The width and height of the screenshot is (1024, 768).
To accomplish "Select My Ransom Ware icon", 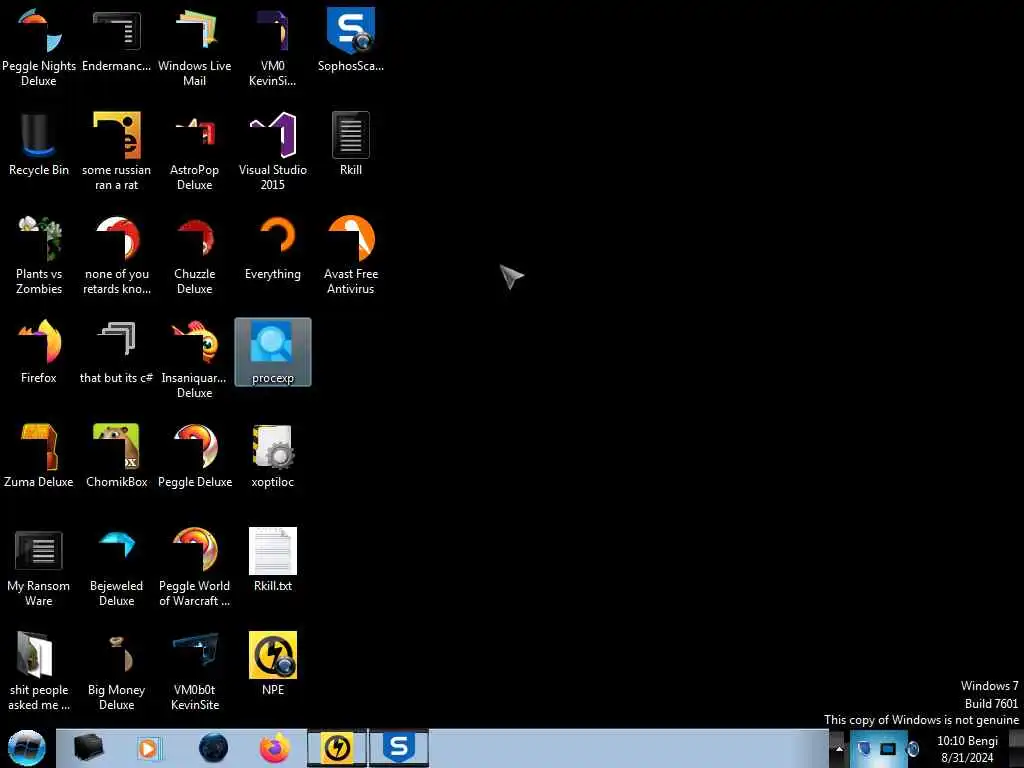I will (x=39, y=567).
